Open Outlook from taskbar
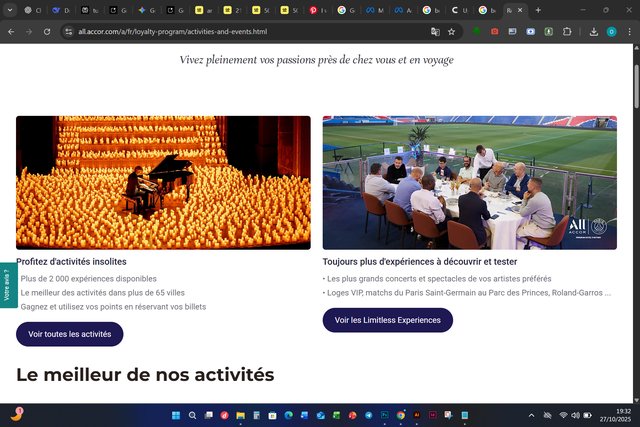 point(320,415)
